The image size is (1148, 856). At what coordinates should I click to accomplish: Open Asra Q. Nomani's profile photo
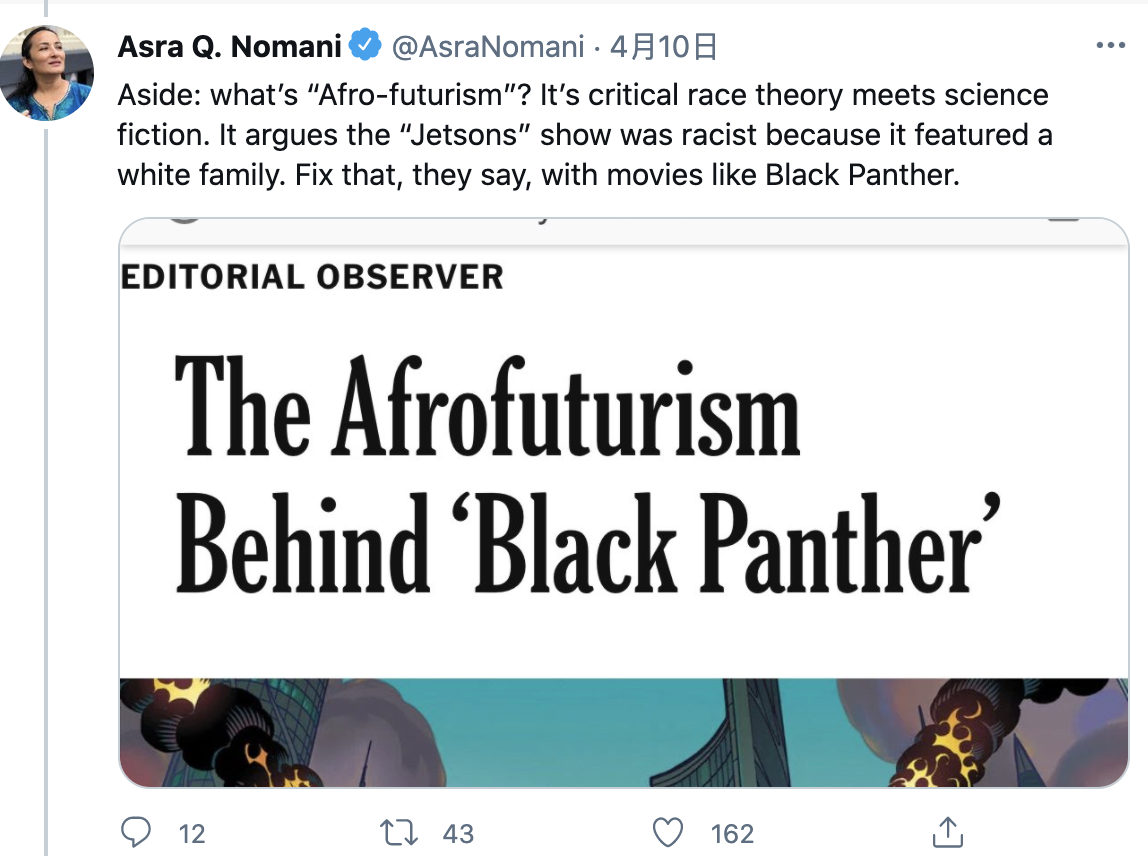(x=47, y=73)
